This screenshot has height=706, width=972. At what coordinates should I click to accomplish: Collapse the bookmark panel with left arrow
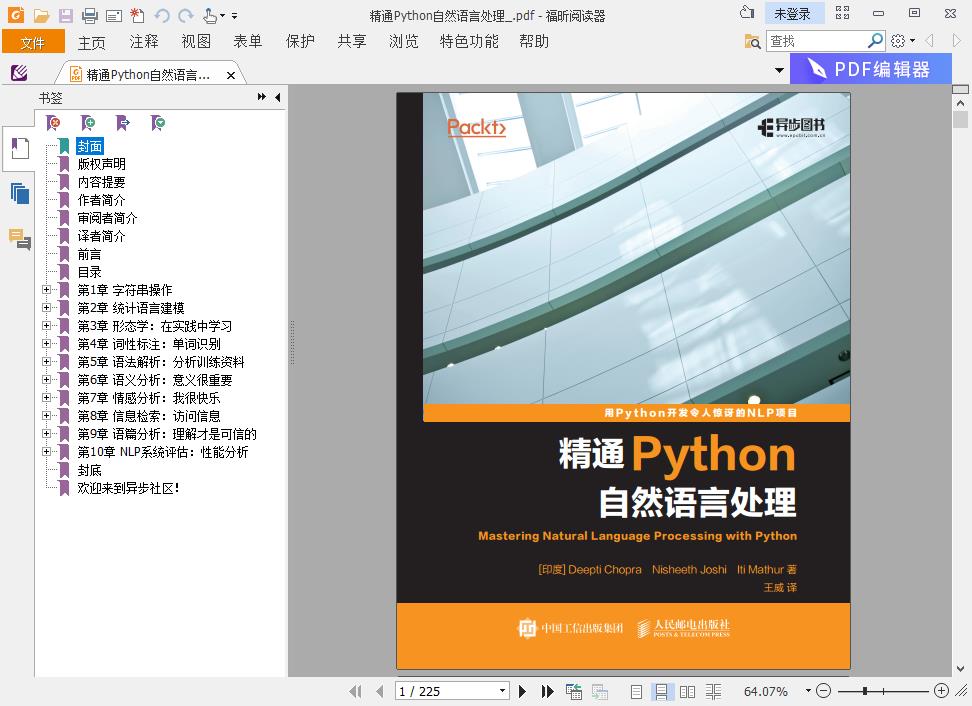[278, 97]
